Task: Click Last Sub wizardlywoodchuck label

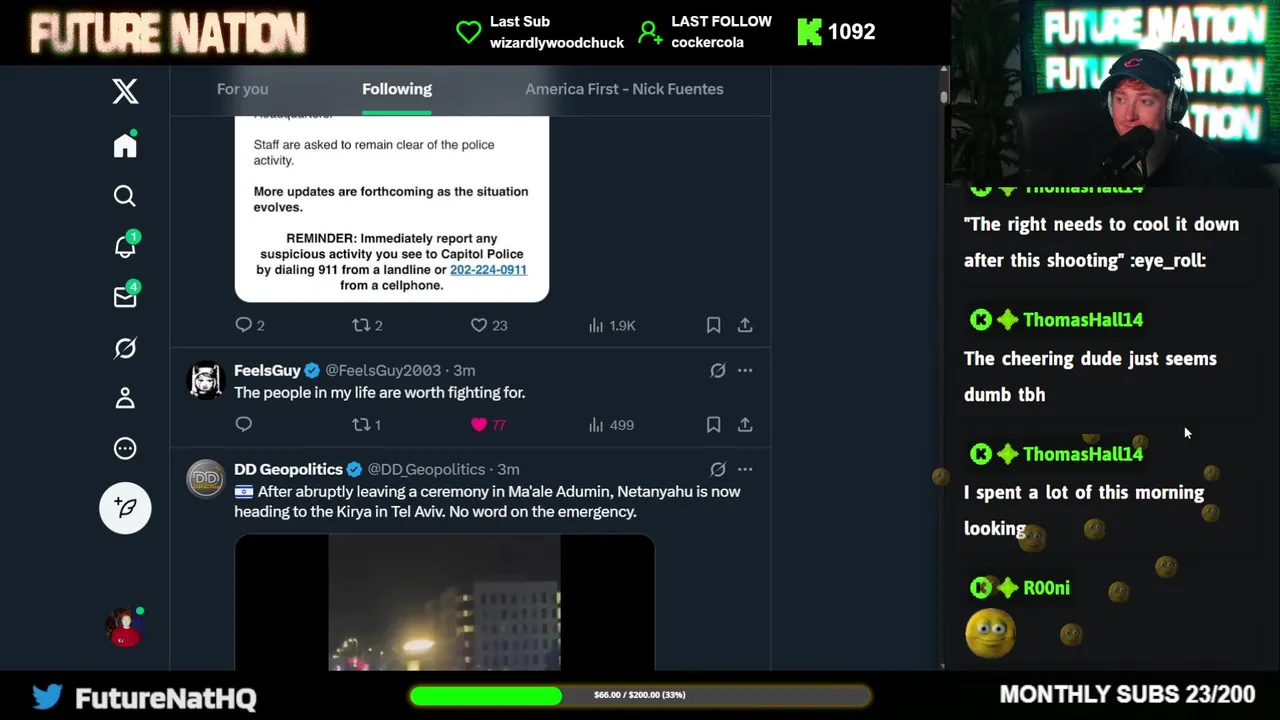Action: click(557, 32)
